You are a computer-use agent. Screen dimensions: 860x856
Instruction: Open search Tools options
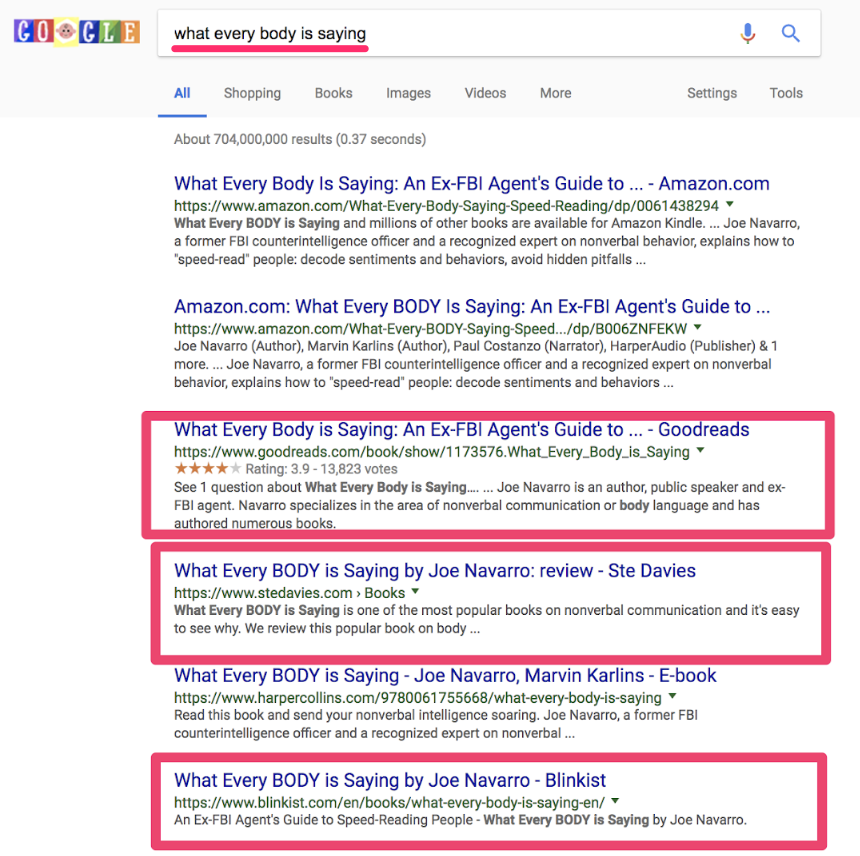786,93
